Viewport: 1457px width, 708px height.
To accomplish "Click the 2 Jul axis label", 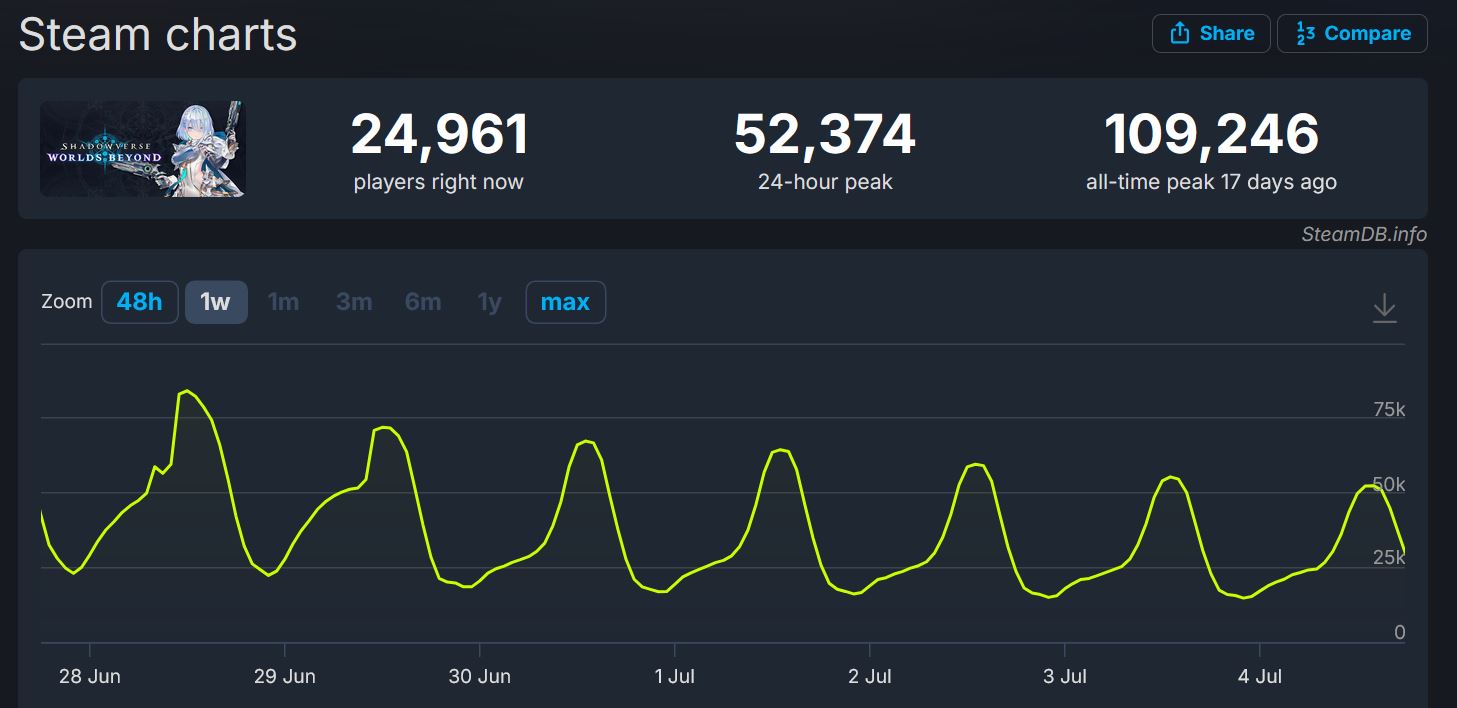I will point(870,676).
